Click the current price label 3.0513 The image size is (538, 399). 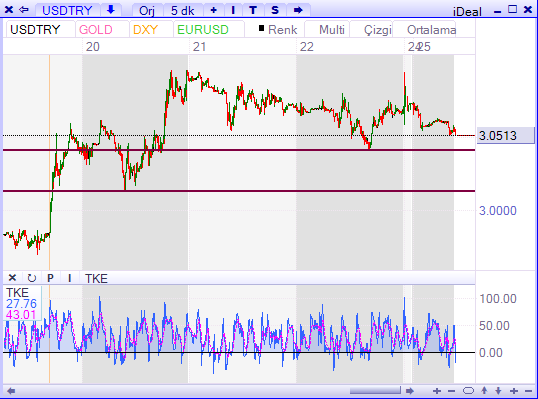[505, 136]
